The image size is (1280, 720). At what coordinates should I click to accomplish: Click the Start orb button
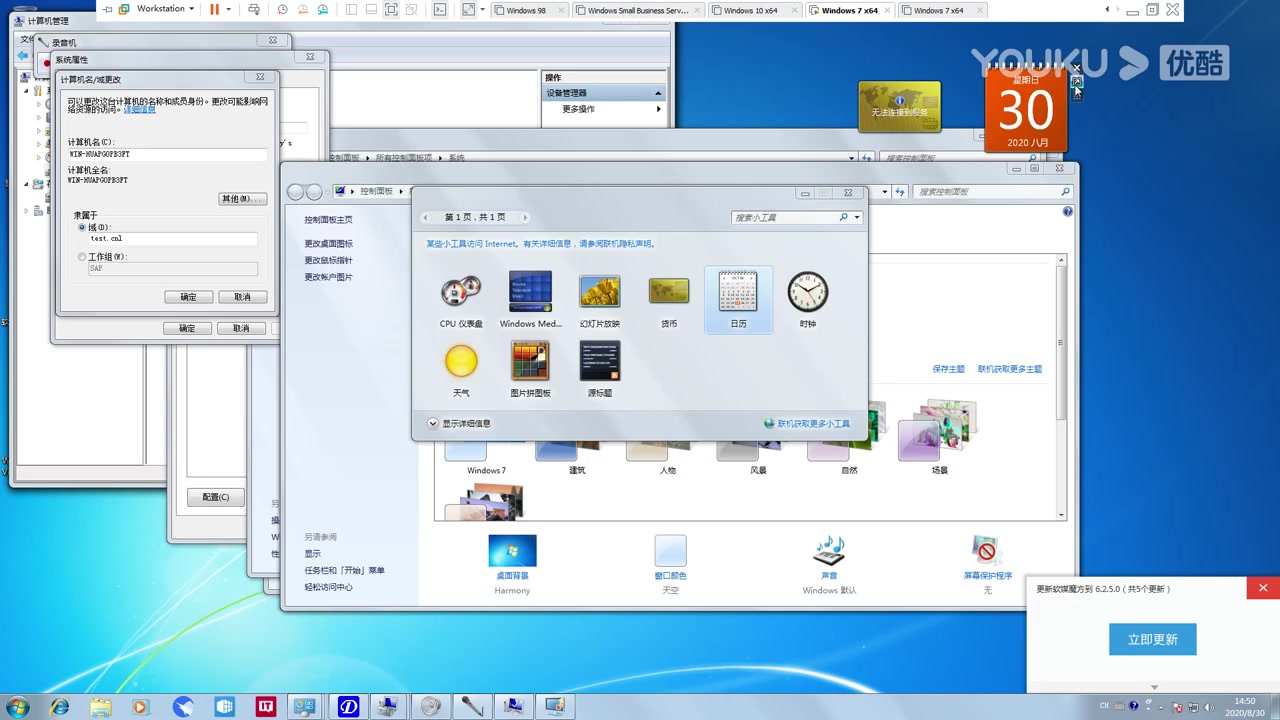(x=17, y=707)
